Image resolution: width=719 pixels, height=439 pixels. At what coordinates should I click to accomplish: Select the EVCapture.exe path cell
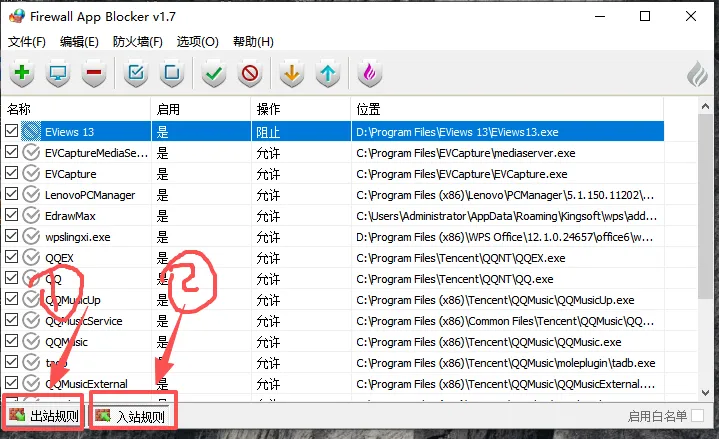461,174
